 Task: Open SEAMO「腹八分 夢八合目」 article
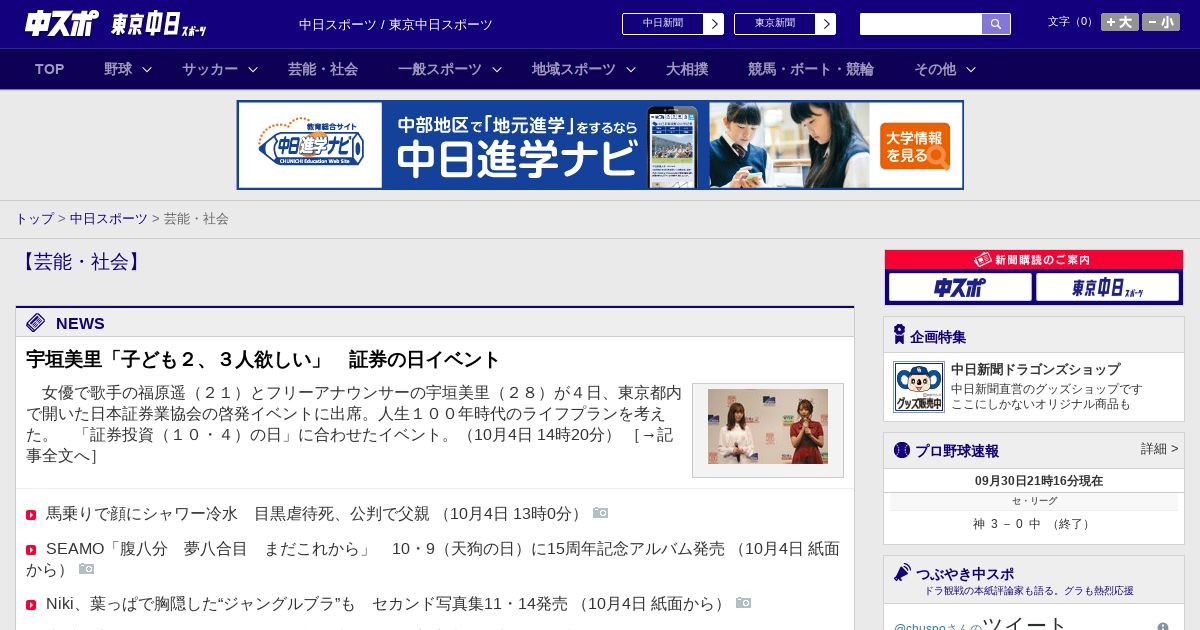coord(433,559)
